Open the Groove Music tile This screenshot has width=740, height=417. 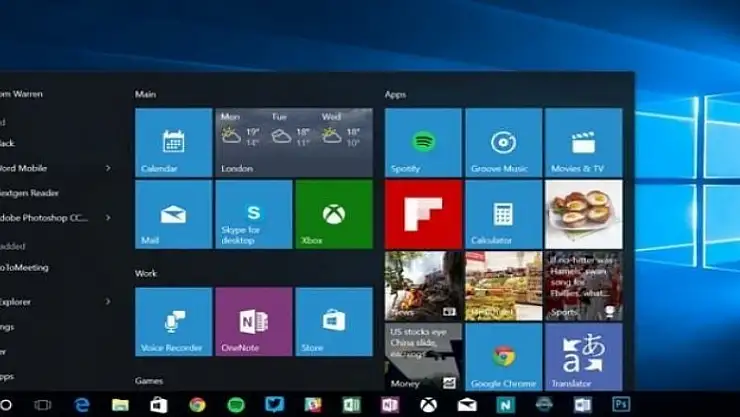click(x=503, y=143)
